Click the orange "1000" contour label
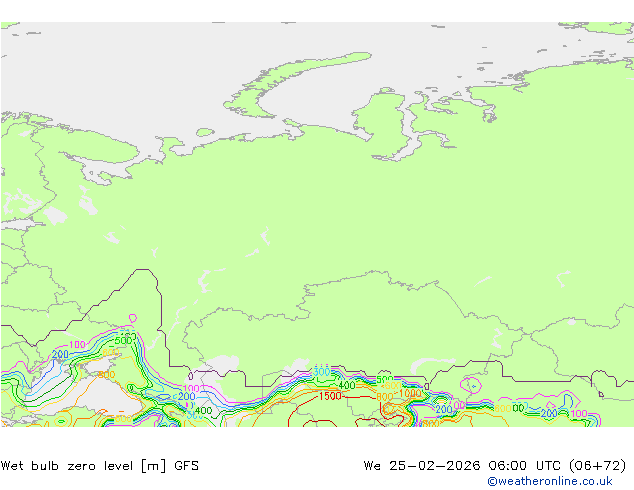Screen dimensions: 634x490 [410, 393]
